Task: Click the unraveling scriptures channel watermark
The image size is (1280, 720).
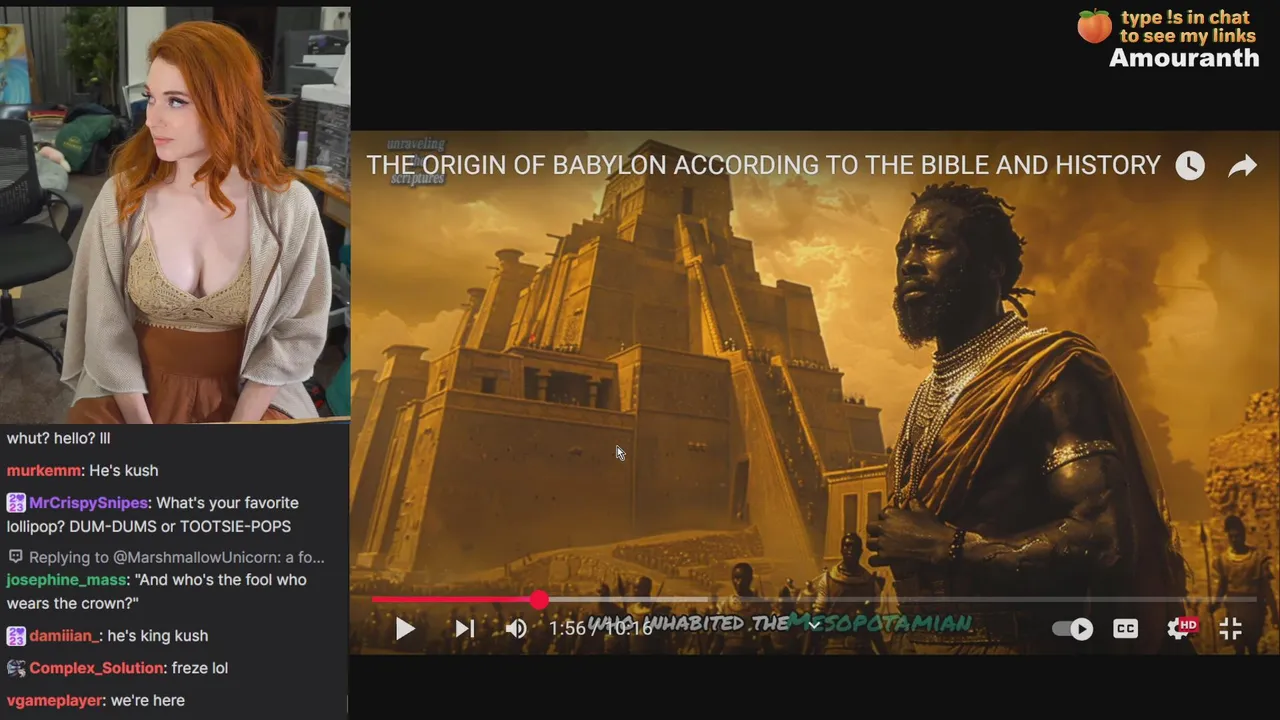Action: tap(416, 161)
